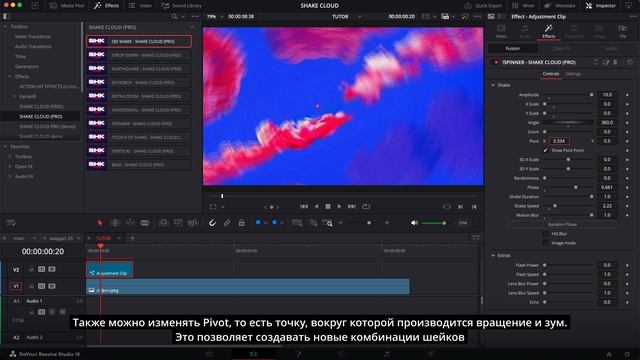Screen dimensions: 640x360
Task: Switch to Inspector Video tab
Action: (501, 31)
